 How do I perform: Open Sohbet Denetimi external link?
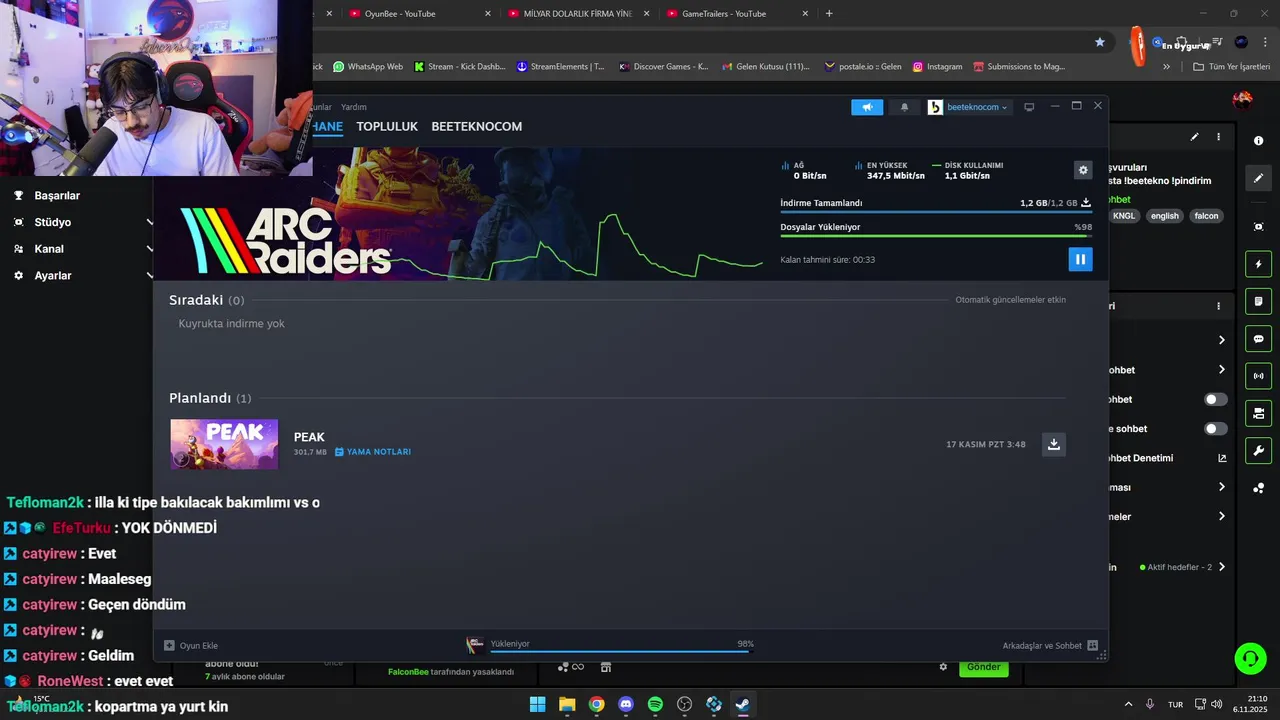tap(1222, 458)
